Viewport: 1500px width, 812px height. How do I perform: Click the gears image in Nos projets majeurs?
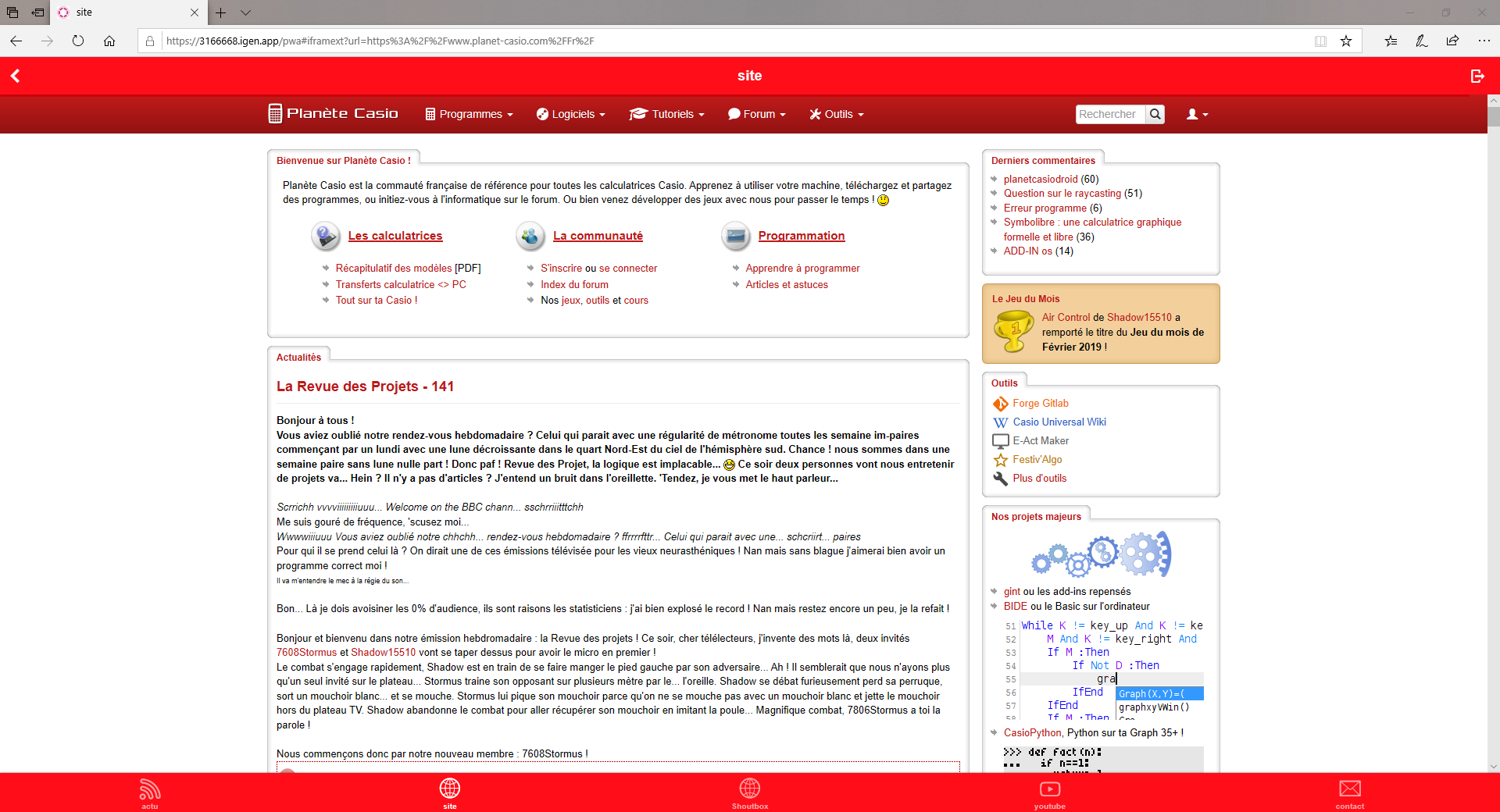(1101, 554)
